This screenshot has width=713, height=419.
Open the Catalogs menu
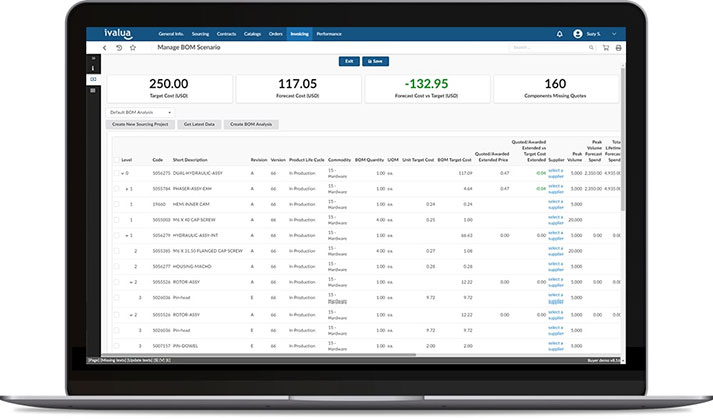(252, 34)
